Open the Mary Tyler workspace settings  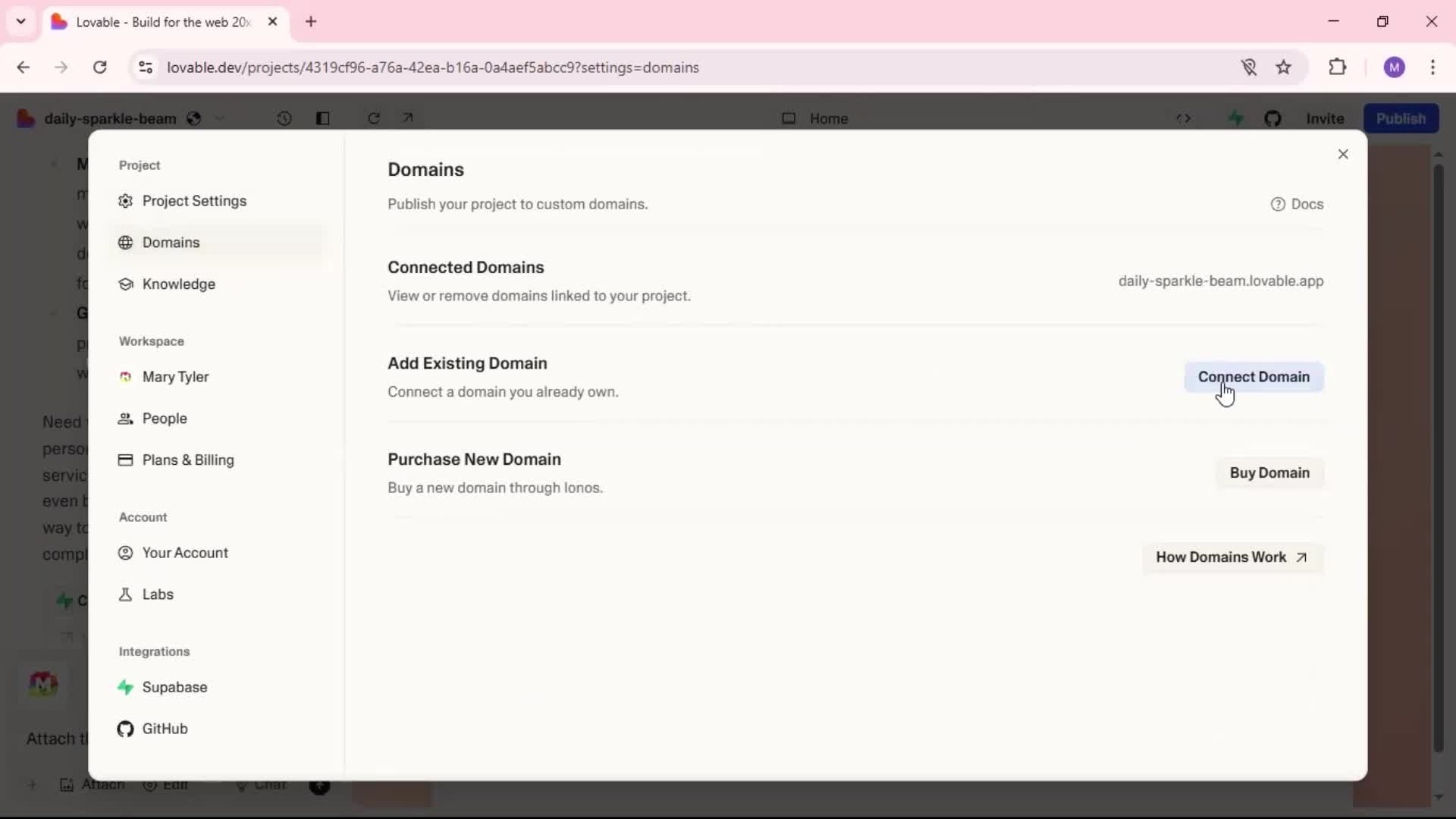217,377
